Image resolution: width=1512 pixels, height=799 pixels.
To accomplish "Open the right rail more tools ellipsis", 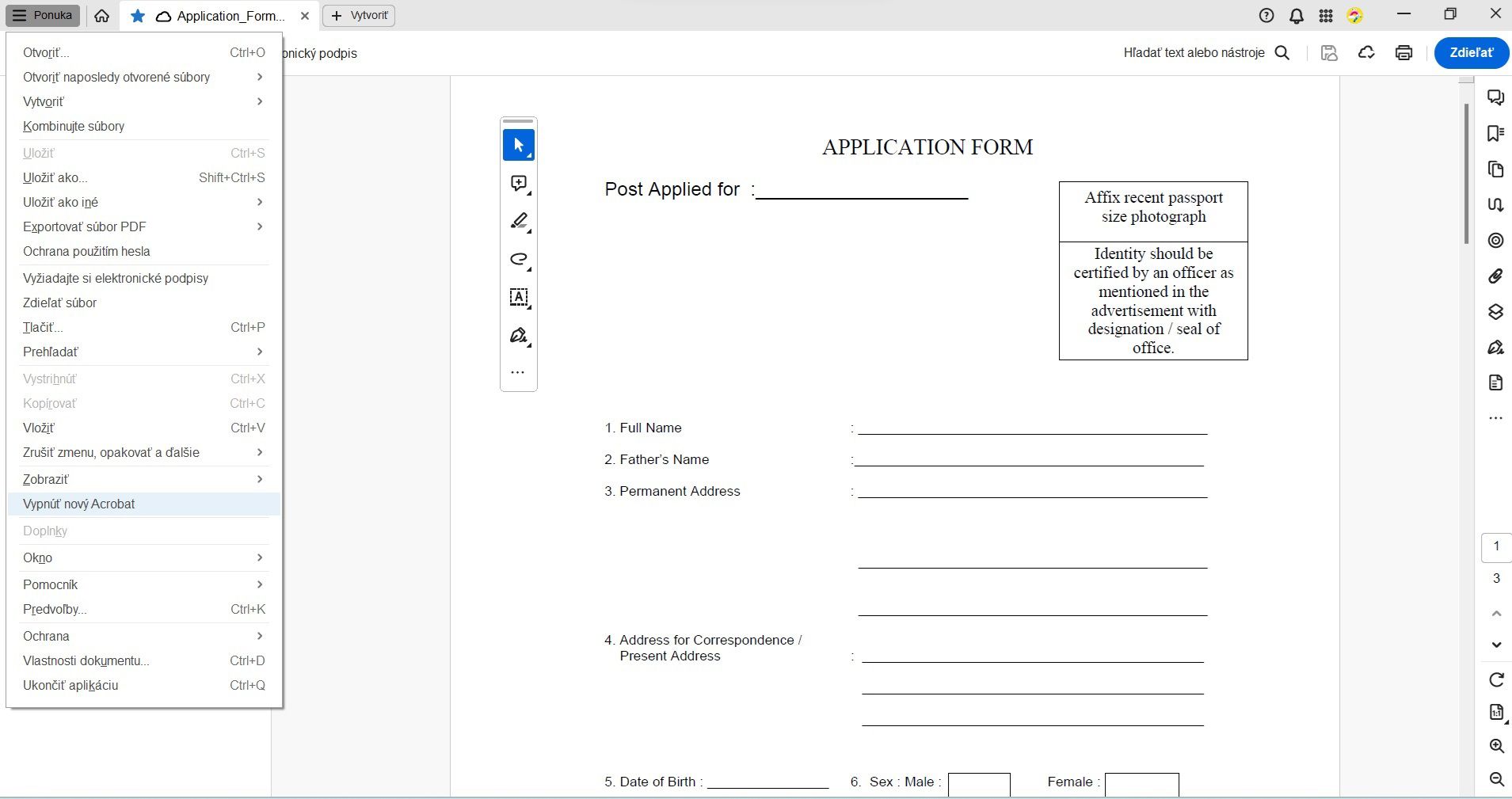I will 1495,418.
